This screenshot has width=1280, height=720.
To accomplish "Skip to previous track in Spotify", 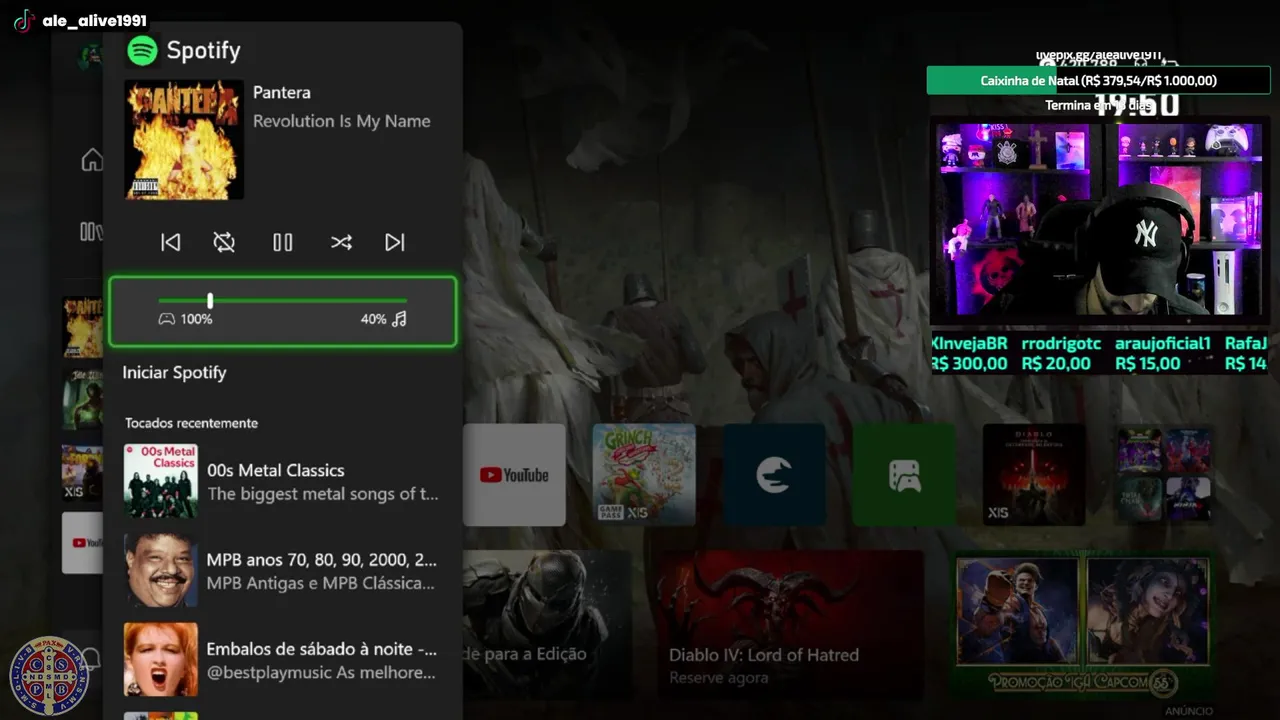I will pos(171,242).
